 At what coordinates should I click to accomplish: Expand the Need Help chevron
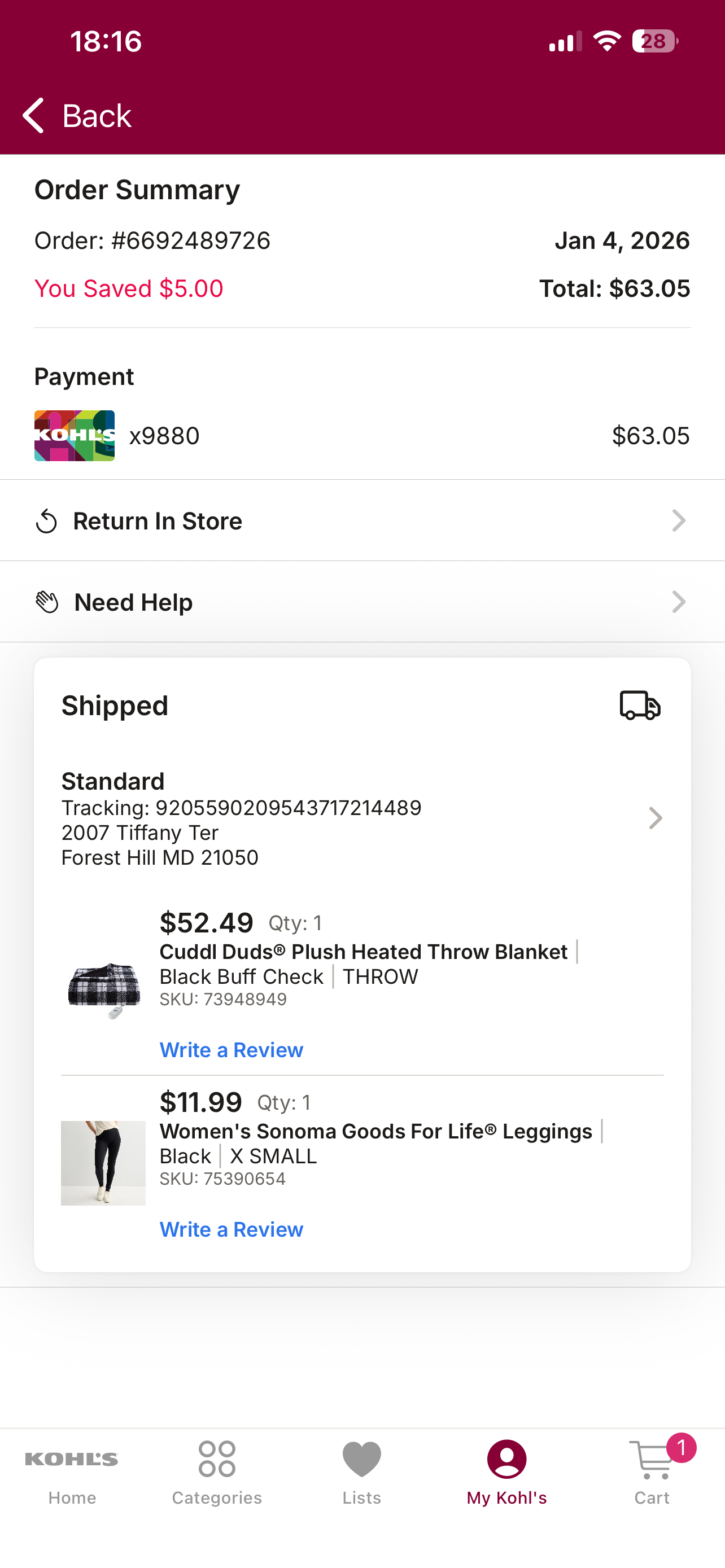[x=679, y=601]
